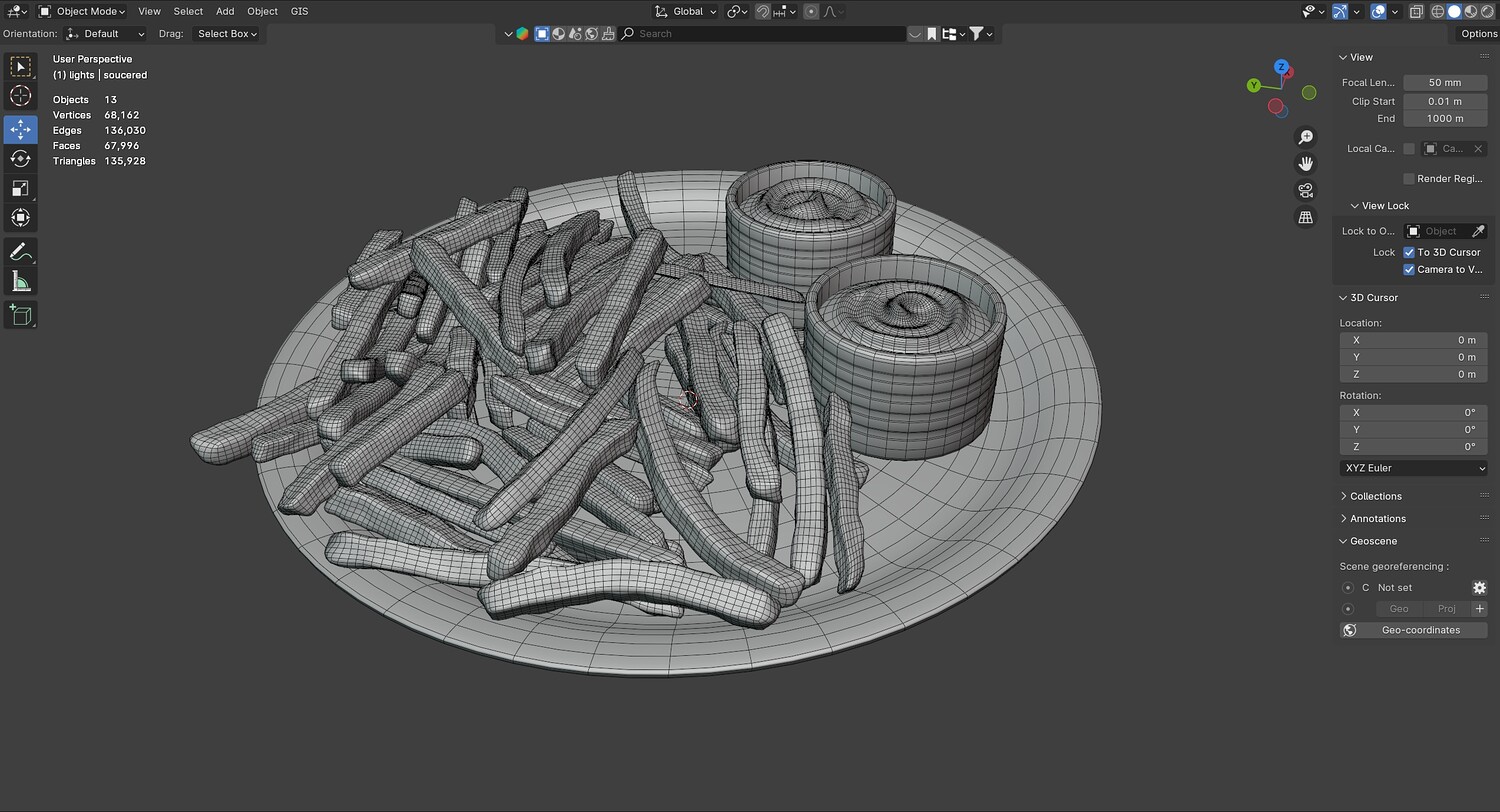
Task: Open the Options popover
Action: [1478, 34]
